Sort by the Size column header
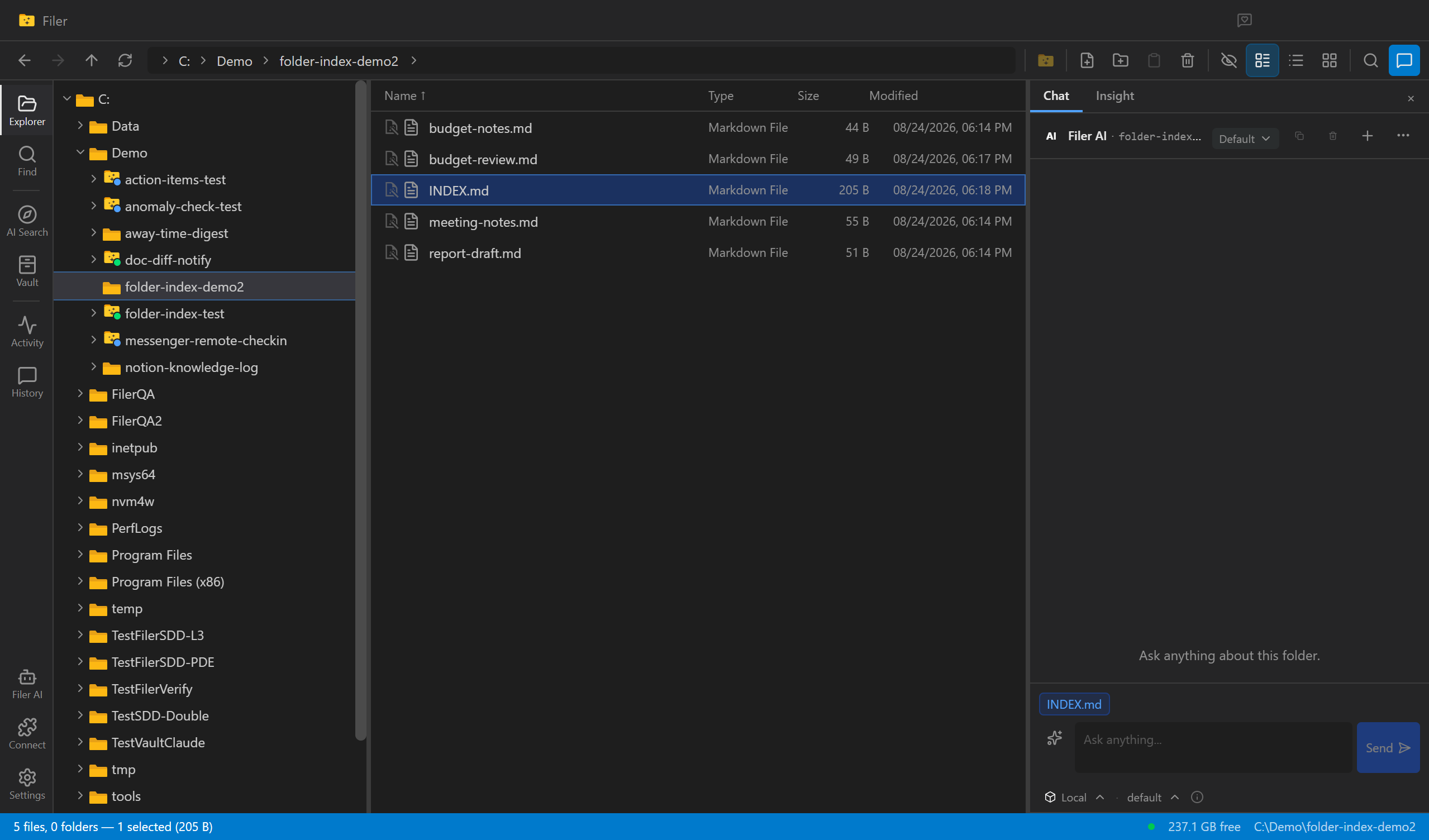This screenshot has height=840, width=1429. pos(807,96)
